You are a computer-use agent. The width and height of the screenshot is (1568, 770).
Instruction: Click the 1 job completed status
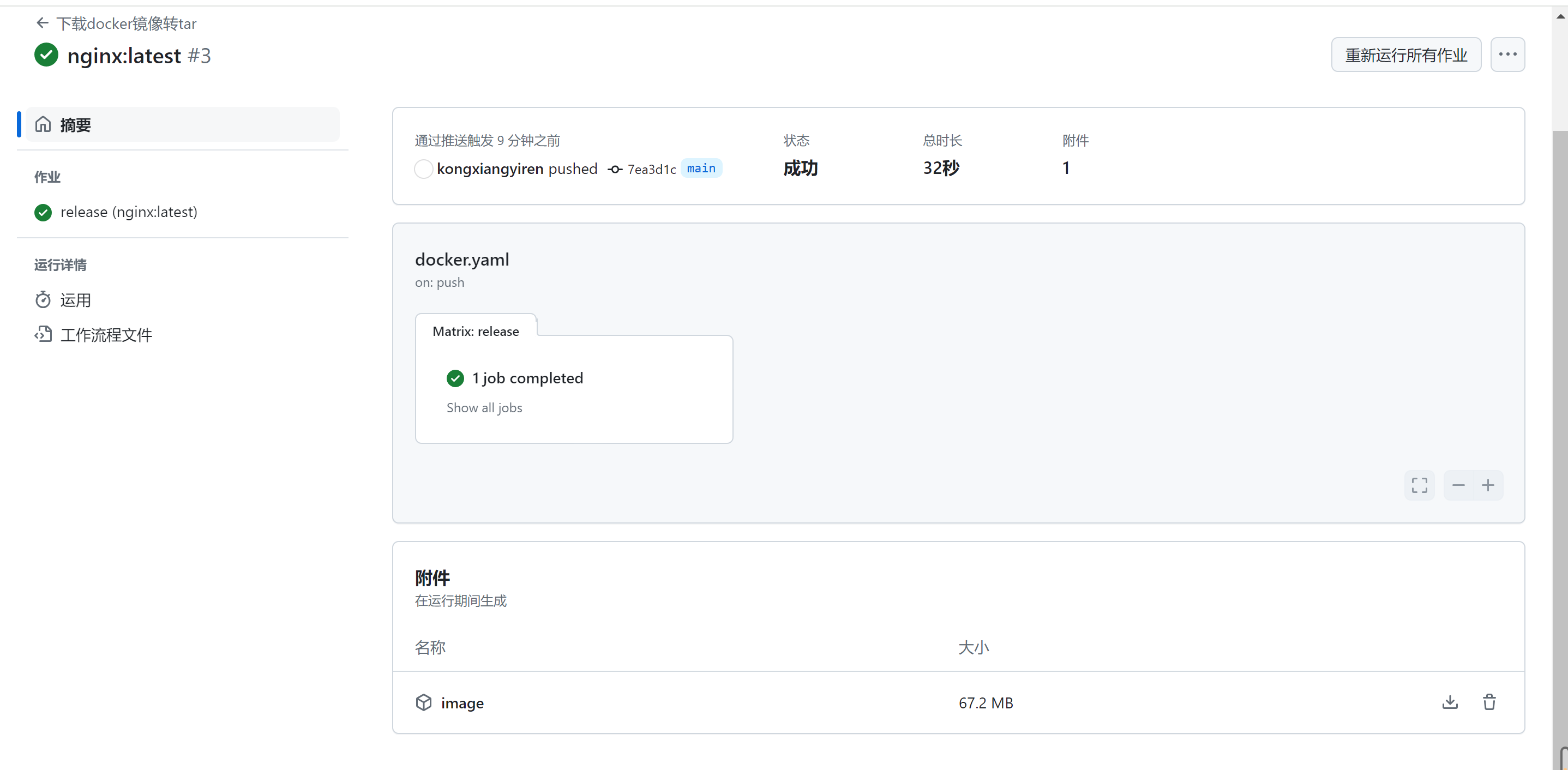pos(527,378)
